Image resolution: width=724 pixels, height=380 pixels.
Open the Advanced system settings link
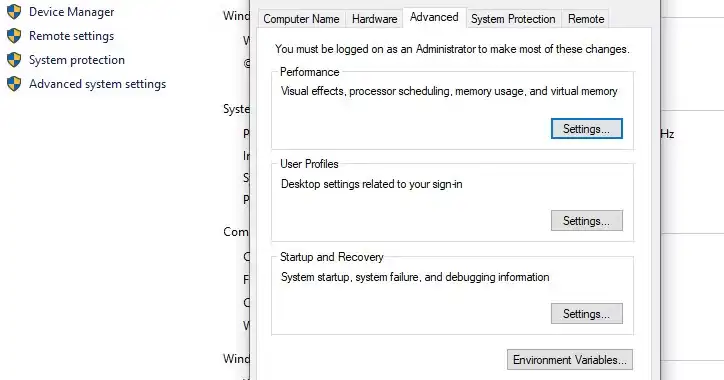coord(97,84)
